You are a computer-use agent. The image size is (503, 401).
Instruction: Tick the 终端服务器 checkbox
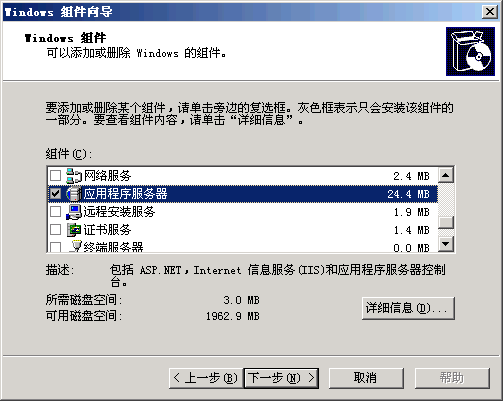[55, 247]
